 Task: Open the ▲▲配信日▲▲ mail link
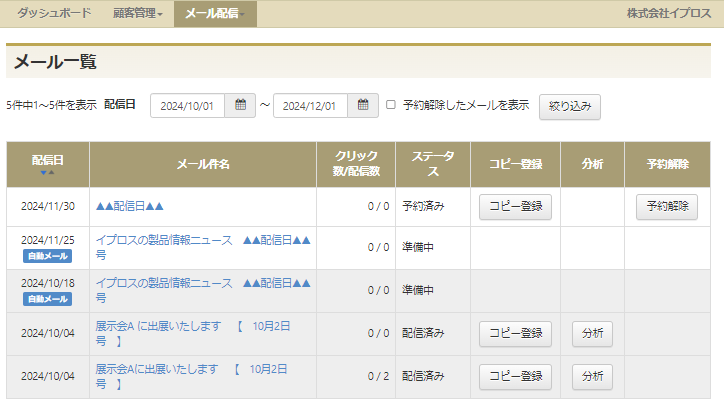coord(129,206)
